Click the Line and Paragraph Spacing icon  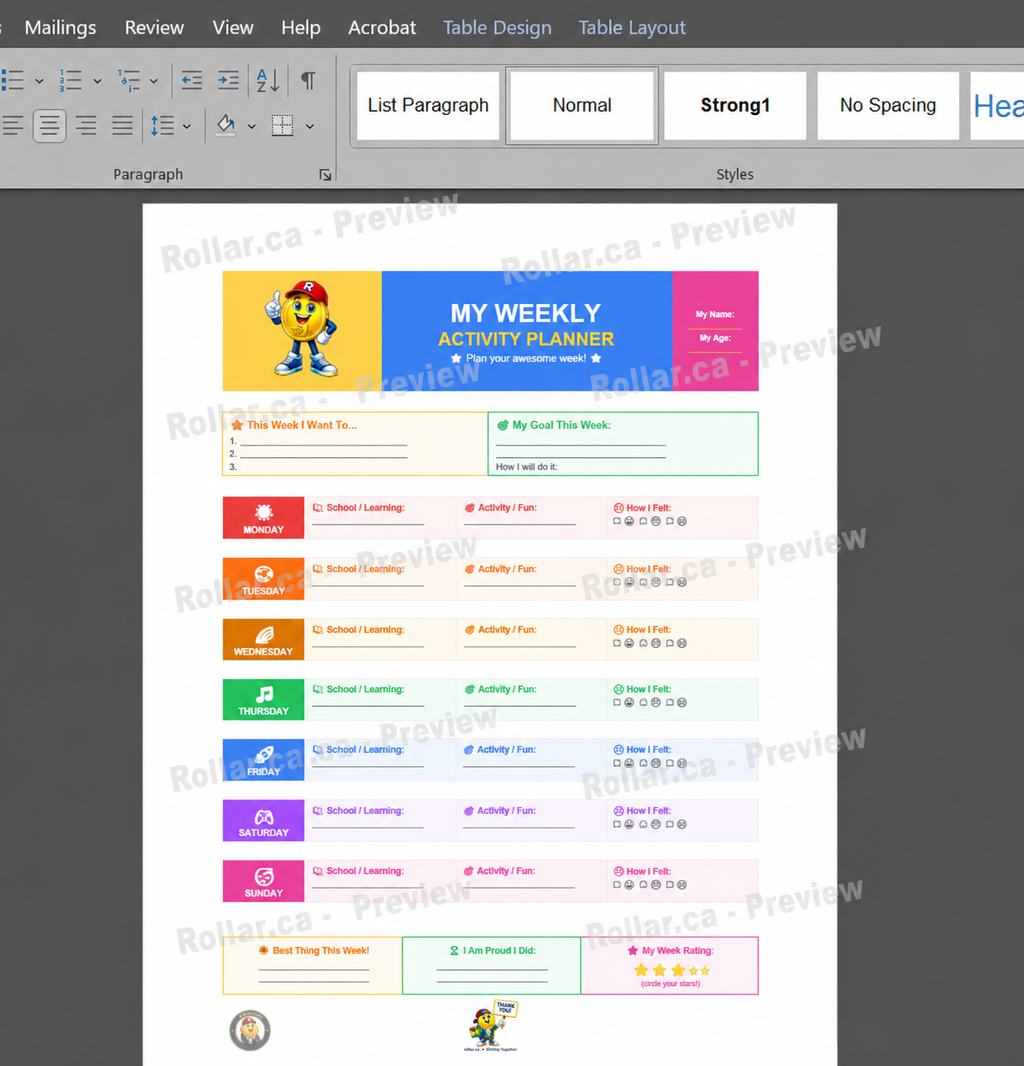[163, 126]
